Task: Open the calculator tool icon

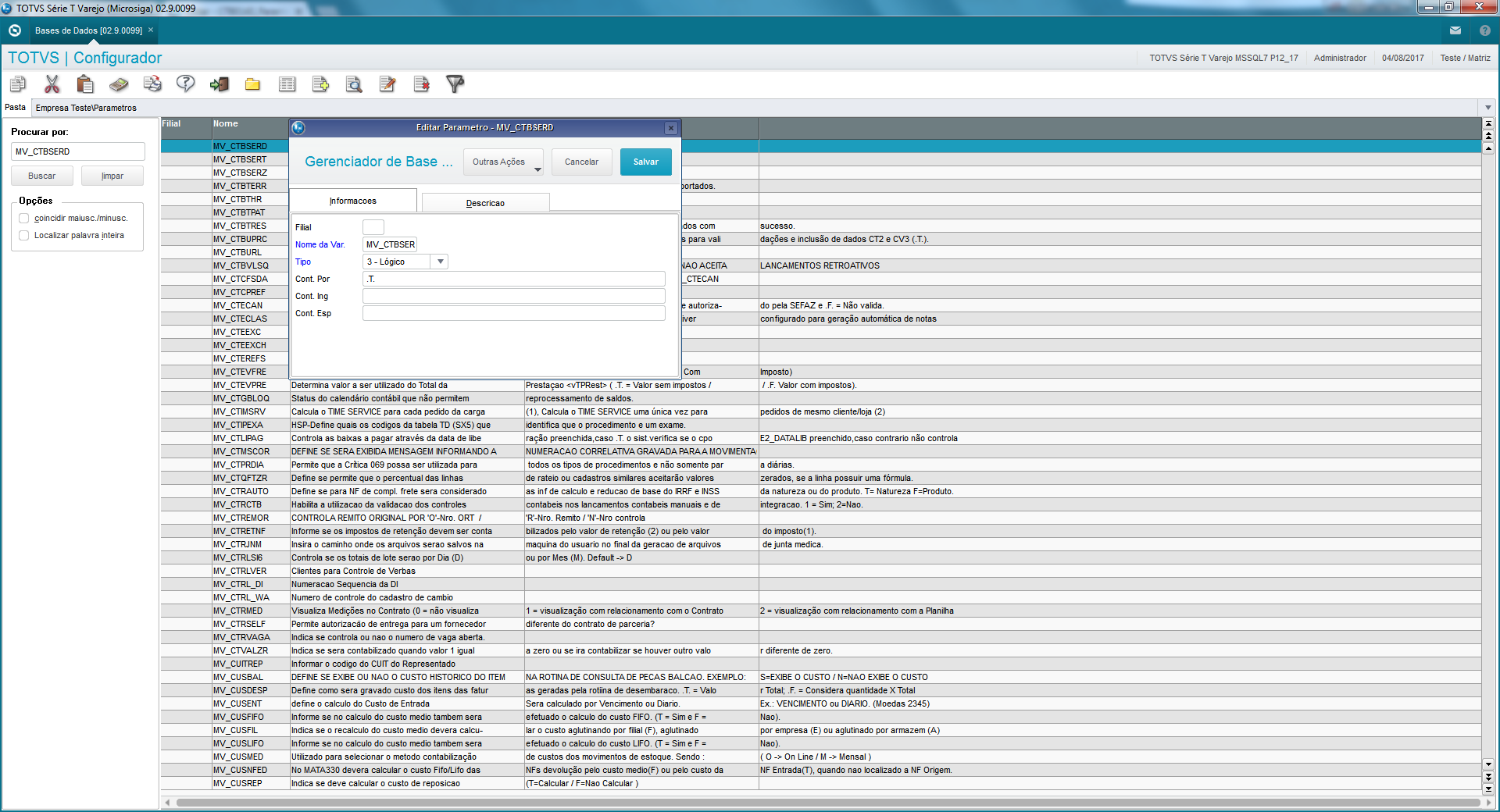Action: 119,84
